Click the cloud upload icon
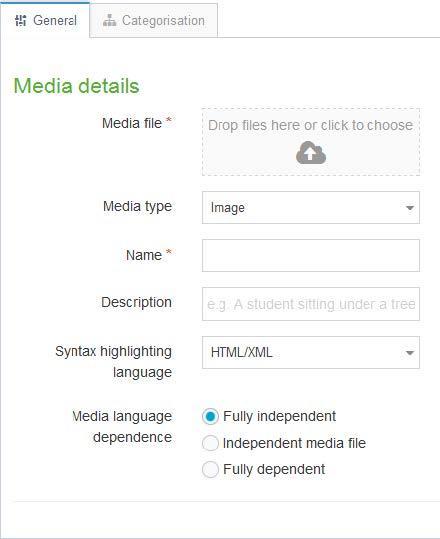 pos(311,153)
